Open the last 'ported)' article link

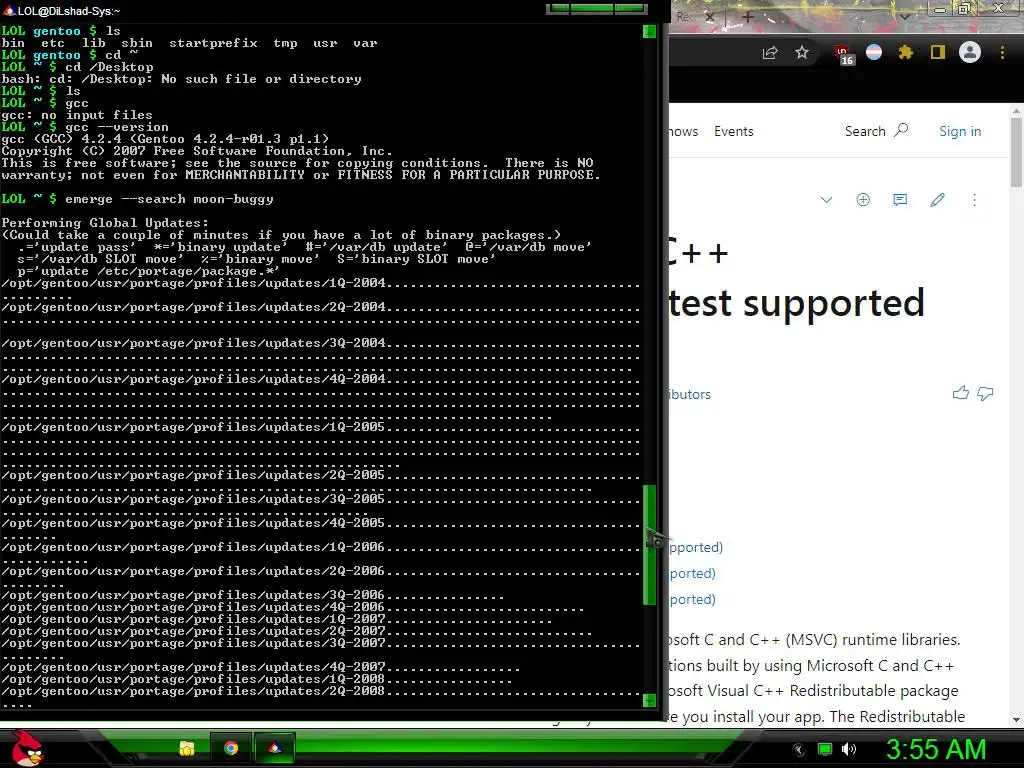[692, 600]
